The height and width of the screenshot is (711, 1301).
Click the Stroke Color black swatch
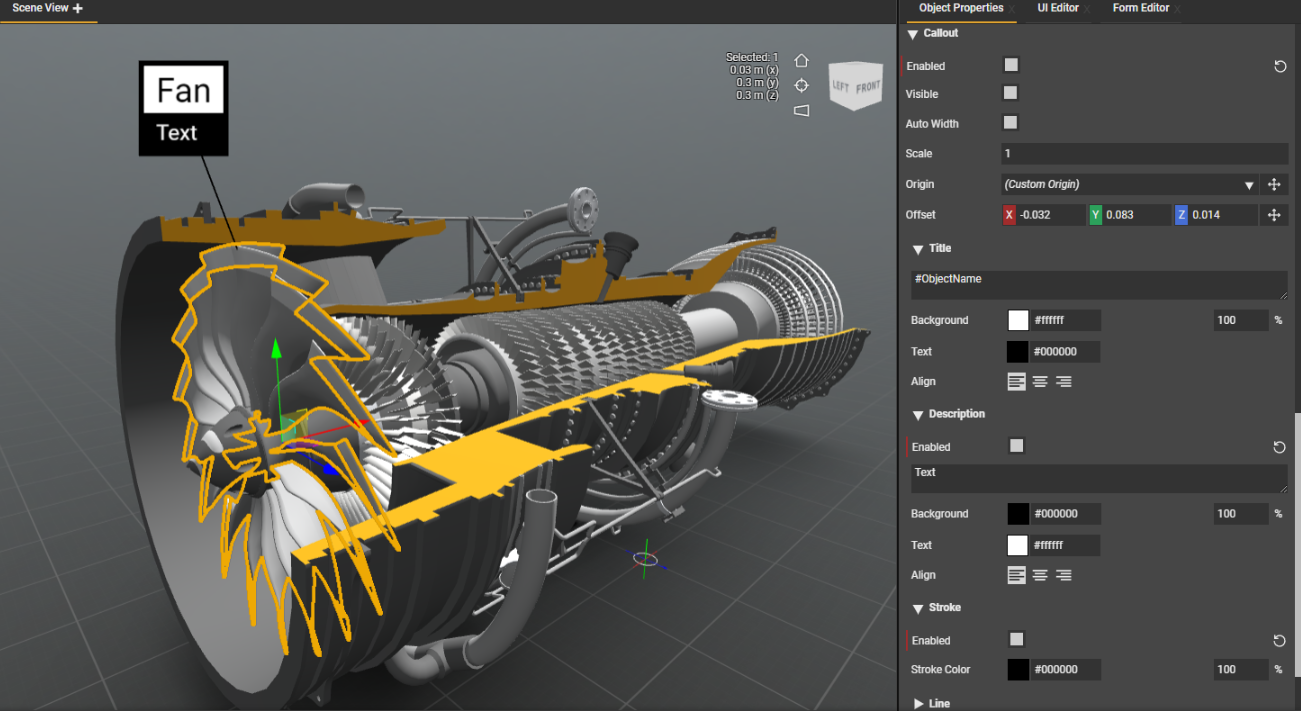pos(1018,670)
